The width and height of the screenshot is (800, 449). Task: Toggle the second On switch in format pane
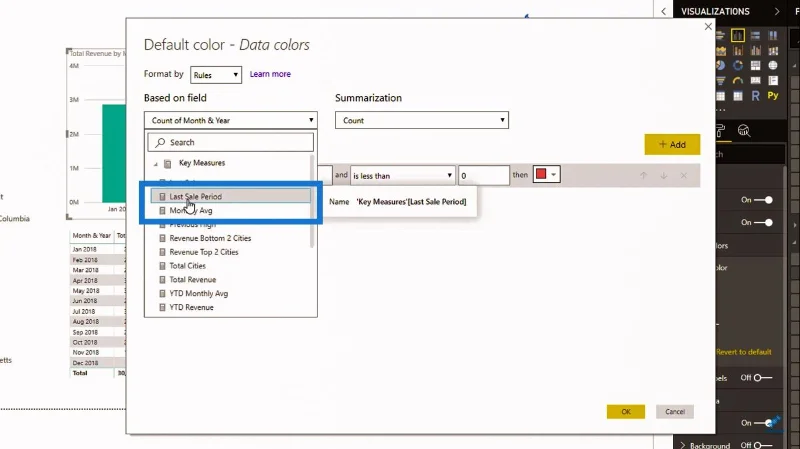764,222
